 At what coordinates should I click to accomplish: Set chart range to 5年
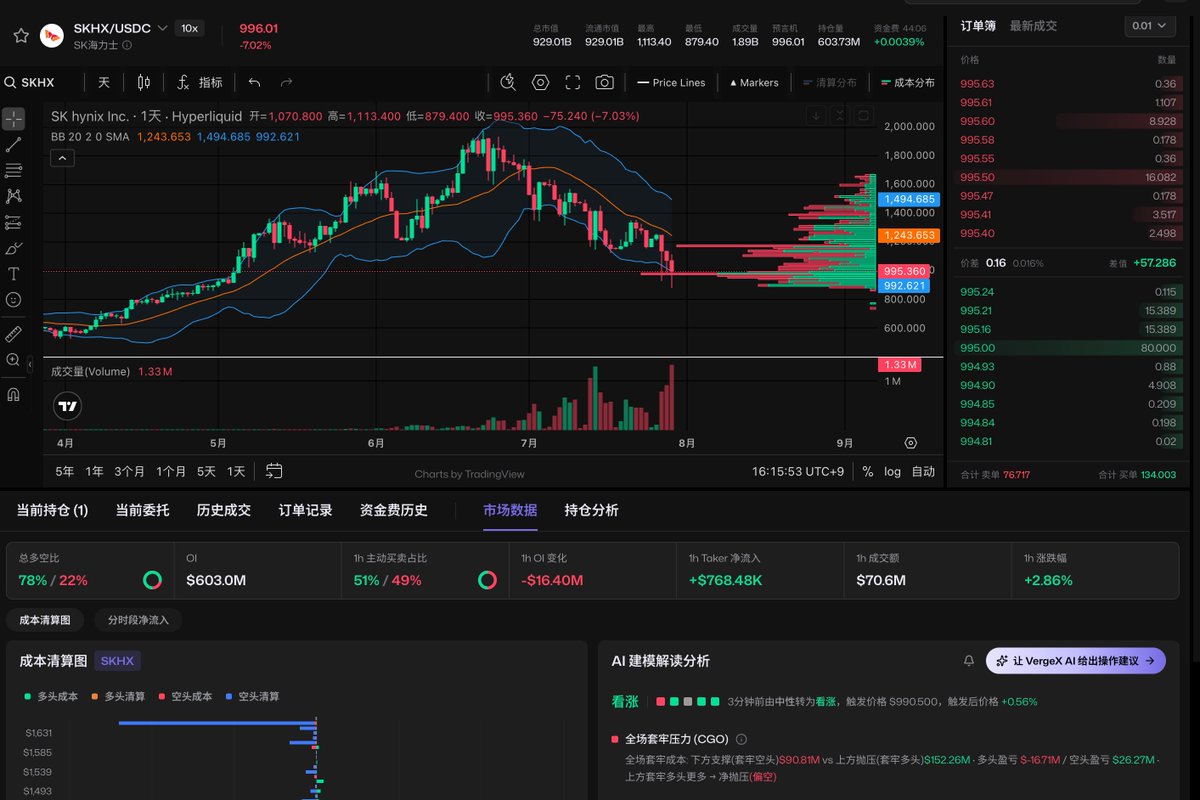64,471
